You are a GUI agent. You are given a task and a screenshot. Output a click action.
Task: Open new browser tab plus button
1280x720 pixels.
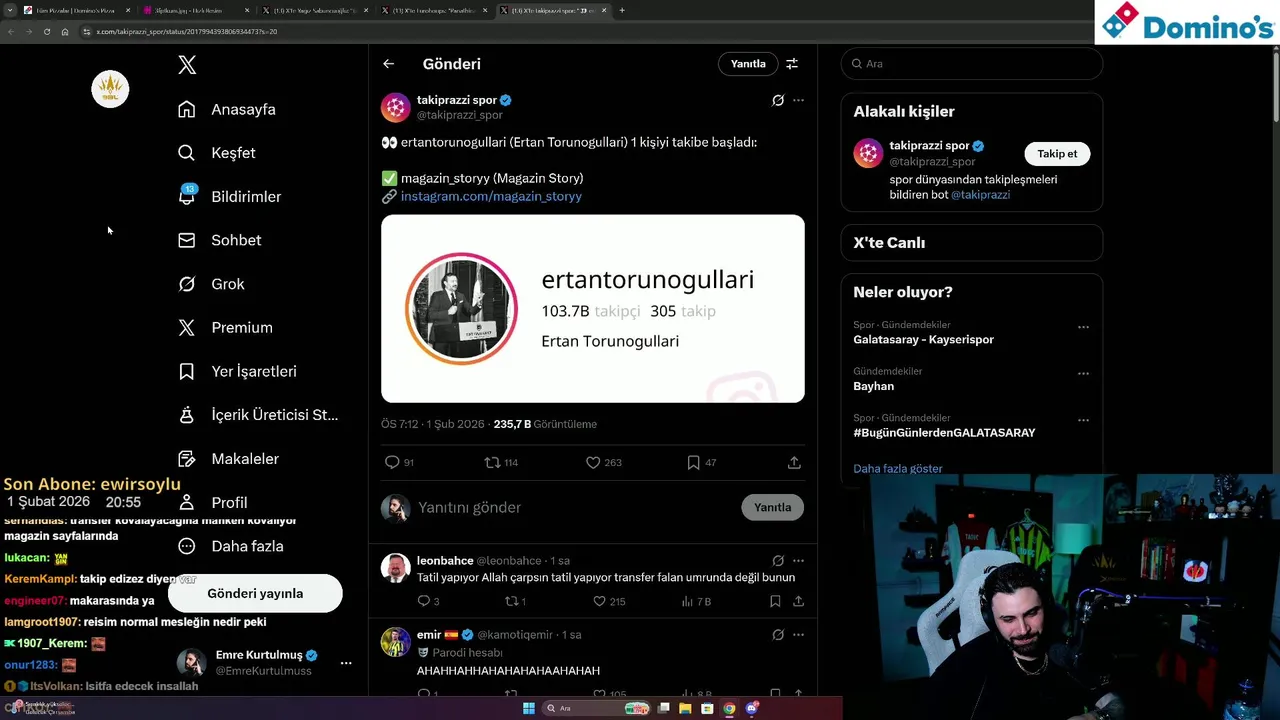click(622, 10)
